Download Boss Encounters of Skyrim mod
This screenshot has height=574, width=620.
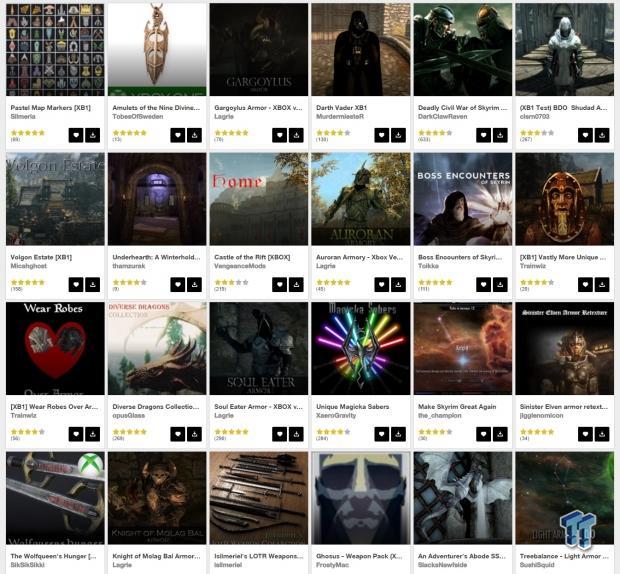(500, 285)
